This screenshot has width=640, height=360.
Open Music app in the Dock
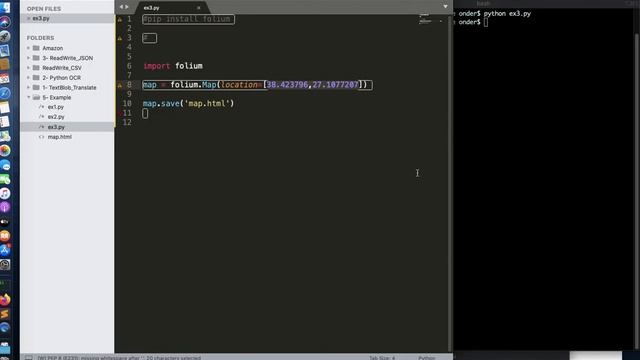pos(5,193)
